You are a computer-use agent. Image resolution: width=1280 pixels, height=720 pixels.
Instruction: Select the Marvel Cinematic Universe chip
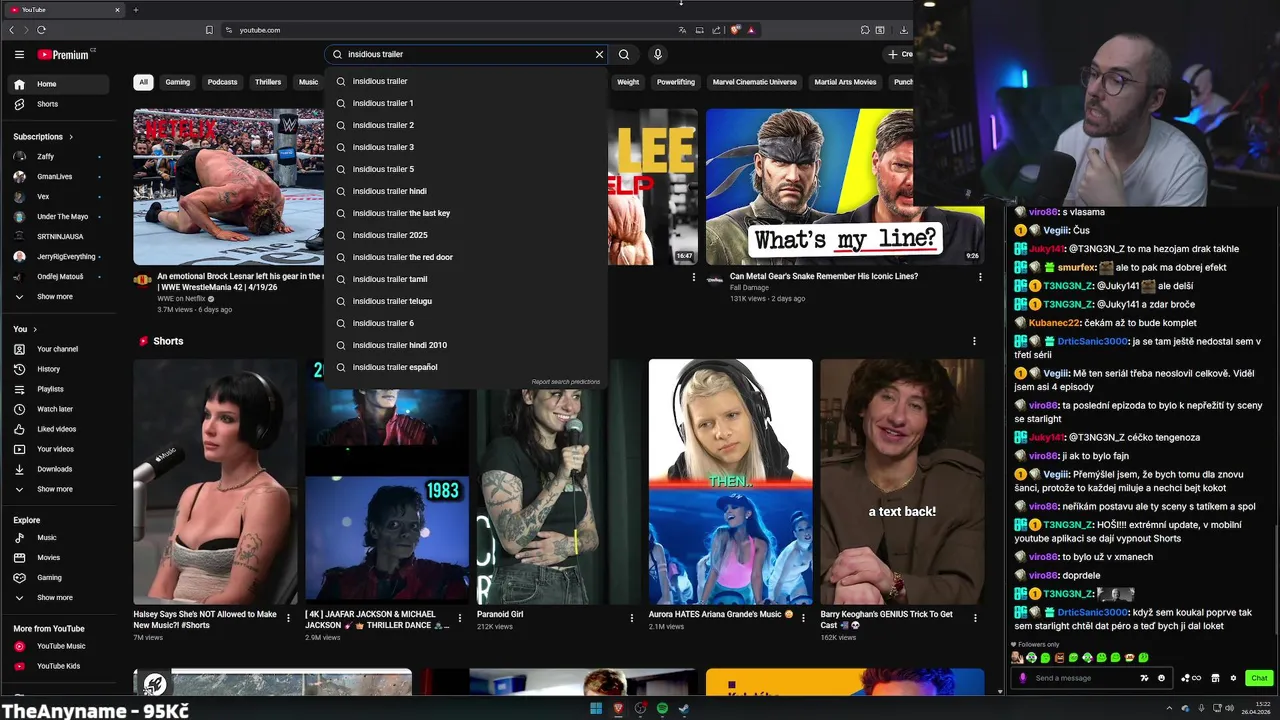pos(755,82)
